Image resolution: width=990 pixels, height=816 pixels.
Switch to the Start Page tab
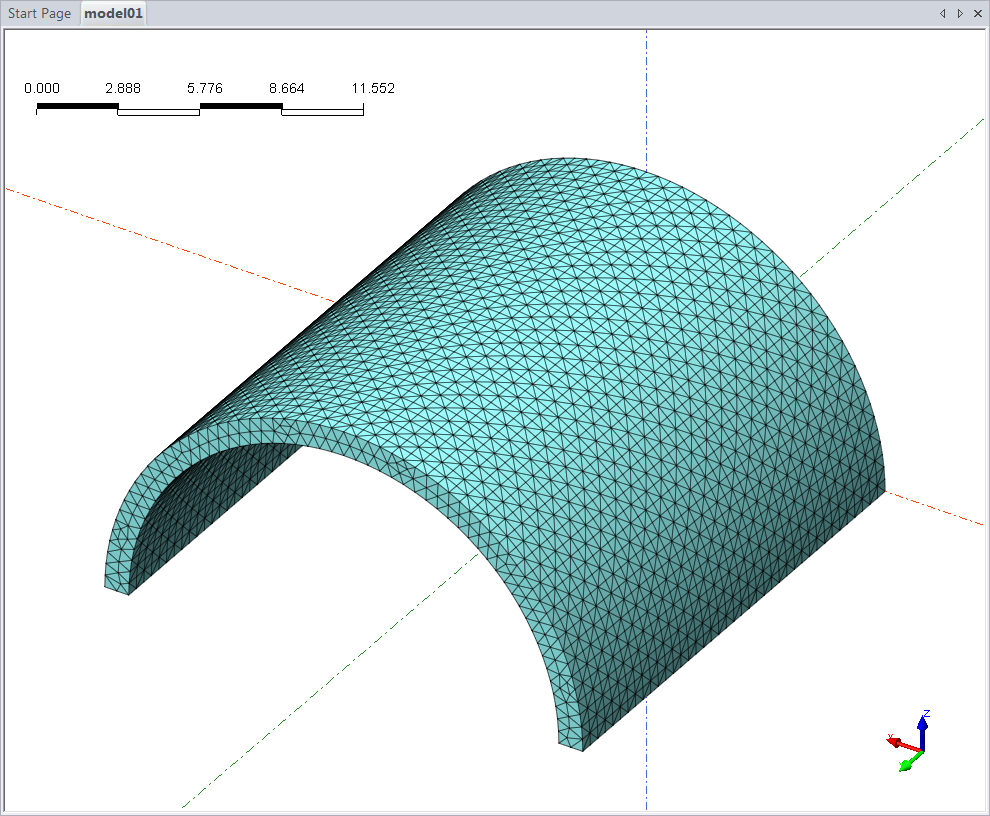tap(40, 14)
